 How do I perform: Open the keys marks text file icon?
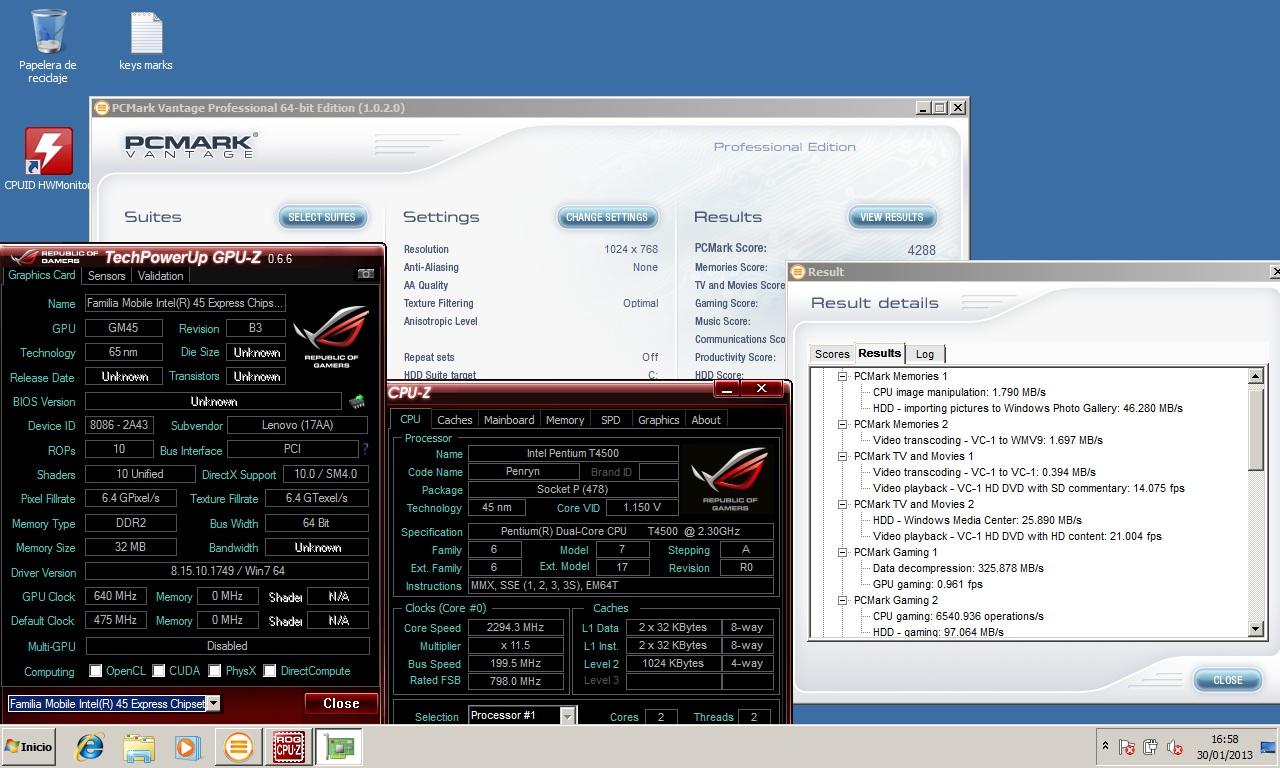pos(146,42)
